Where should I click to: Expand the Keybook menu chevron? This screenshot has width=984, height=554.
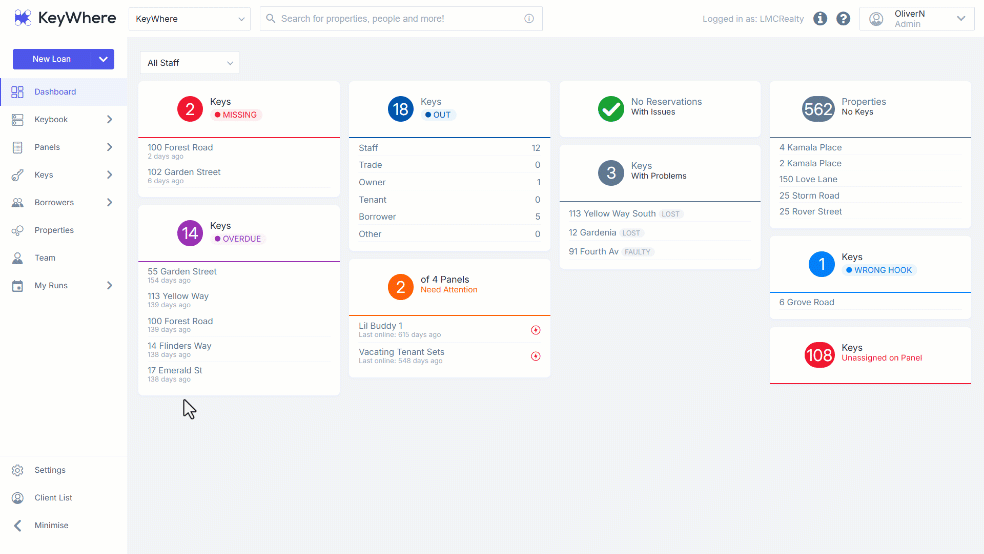click(109, 119)
